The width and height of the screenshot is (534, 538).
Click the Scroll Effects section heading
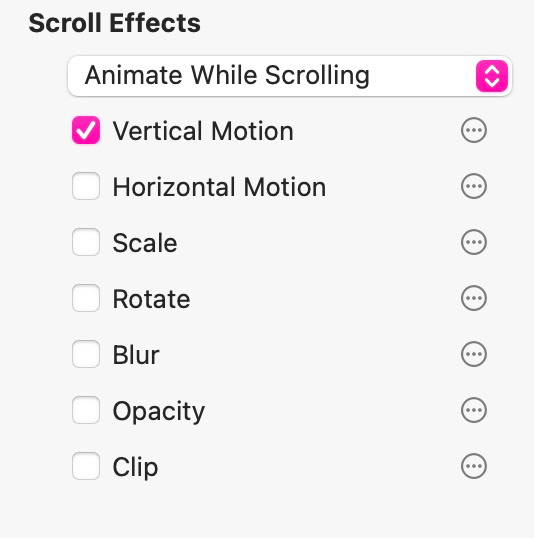(x=115, y=23)
